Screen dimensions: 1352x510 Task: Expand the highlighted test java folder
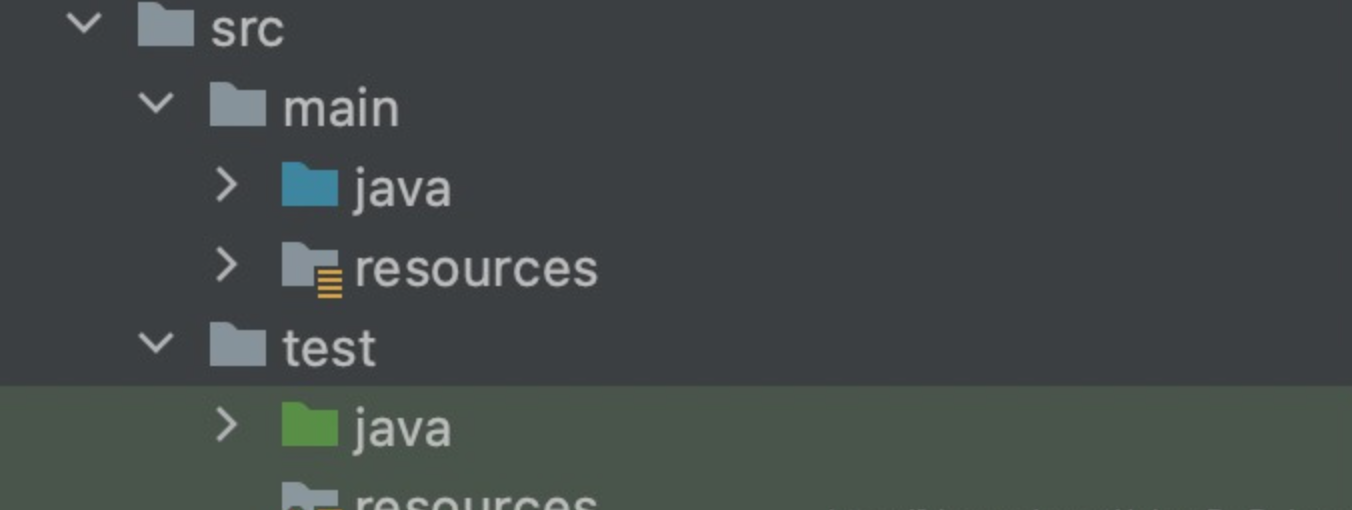(227, 425)
